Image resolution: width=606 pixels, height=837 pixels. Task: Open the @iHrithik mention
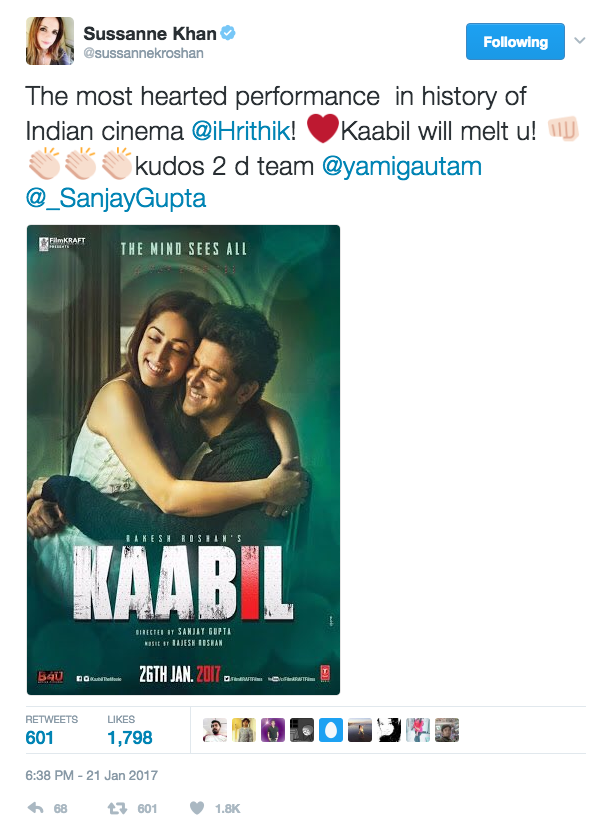pos(241,131)
